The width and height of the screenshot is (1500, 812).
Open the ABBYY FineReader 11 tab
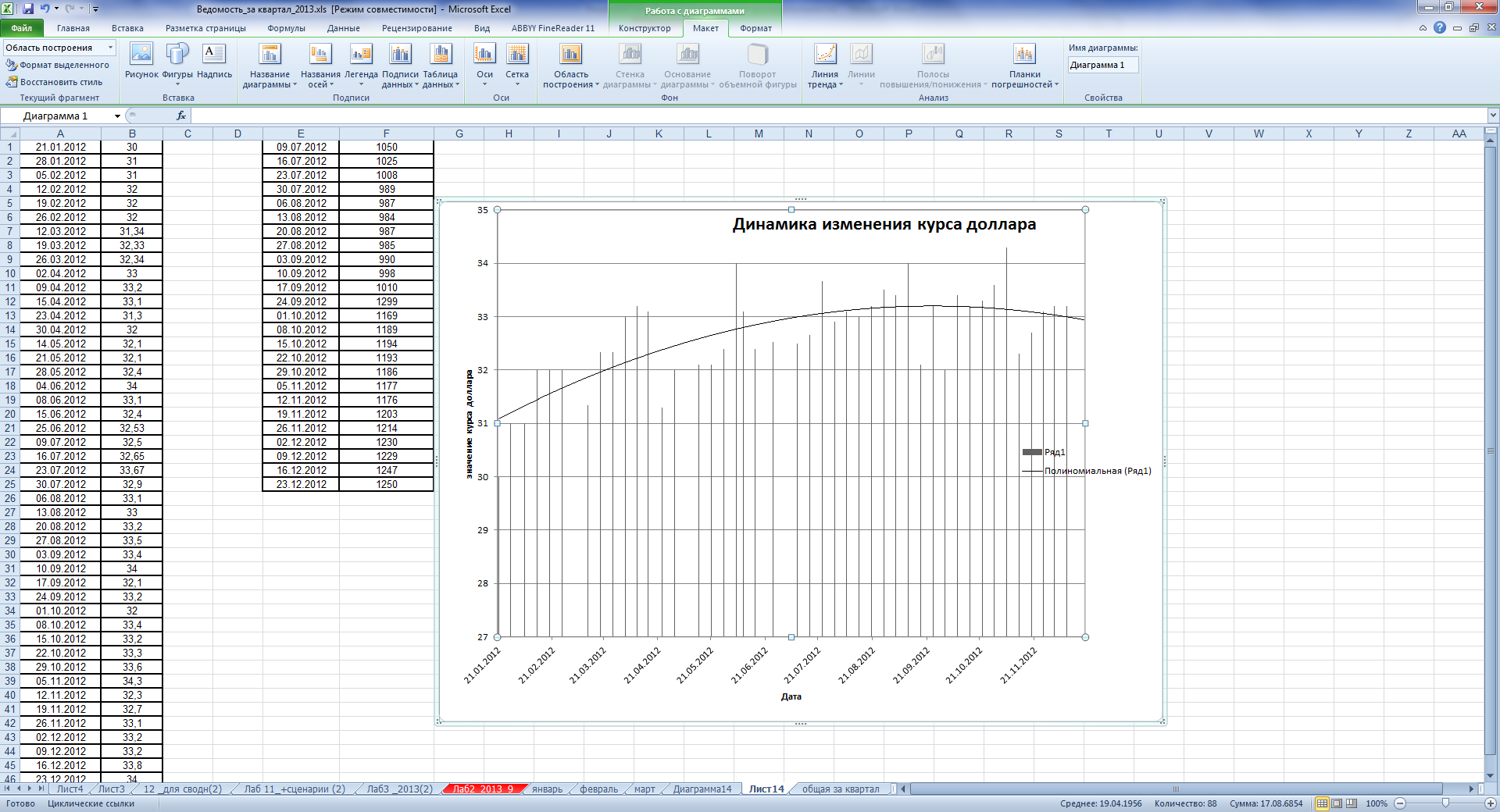click(x=553, y=28)
